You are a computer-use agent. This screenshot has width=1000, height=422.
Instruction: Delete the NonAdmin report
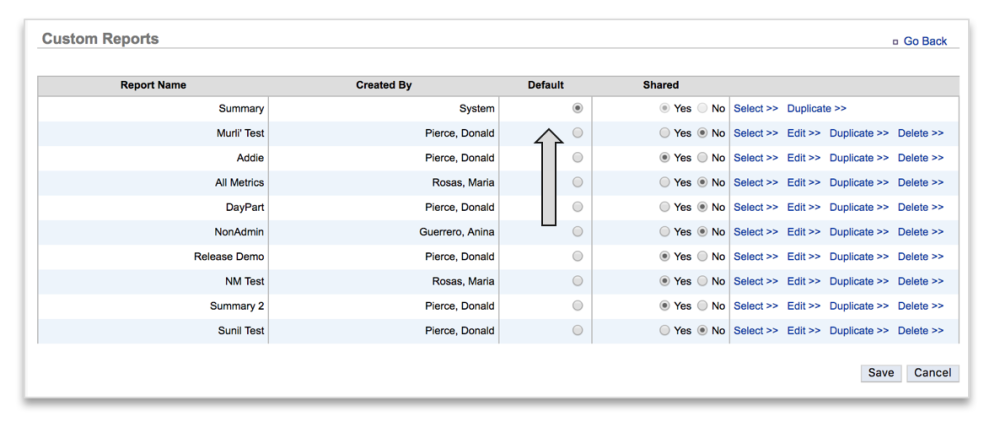point(920,232)
